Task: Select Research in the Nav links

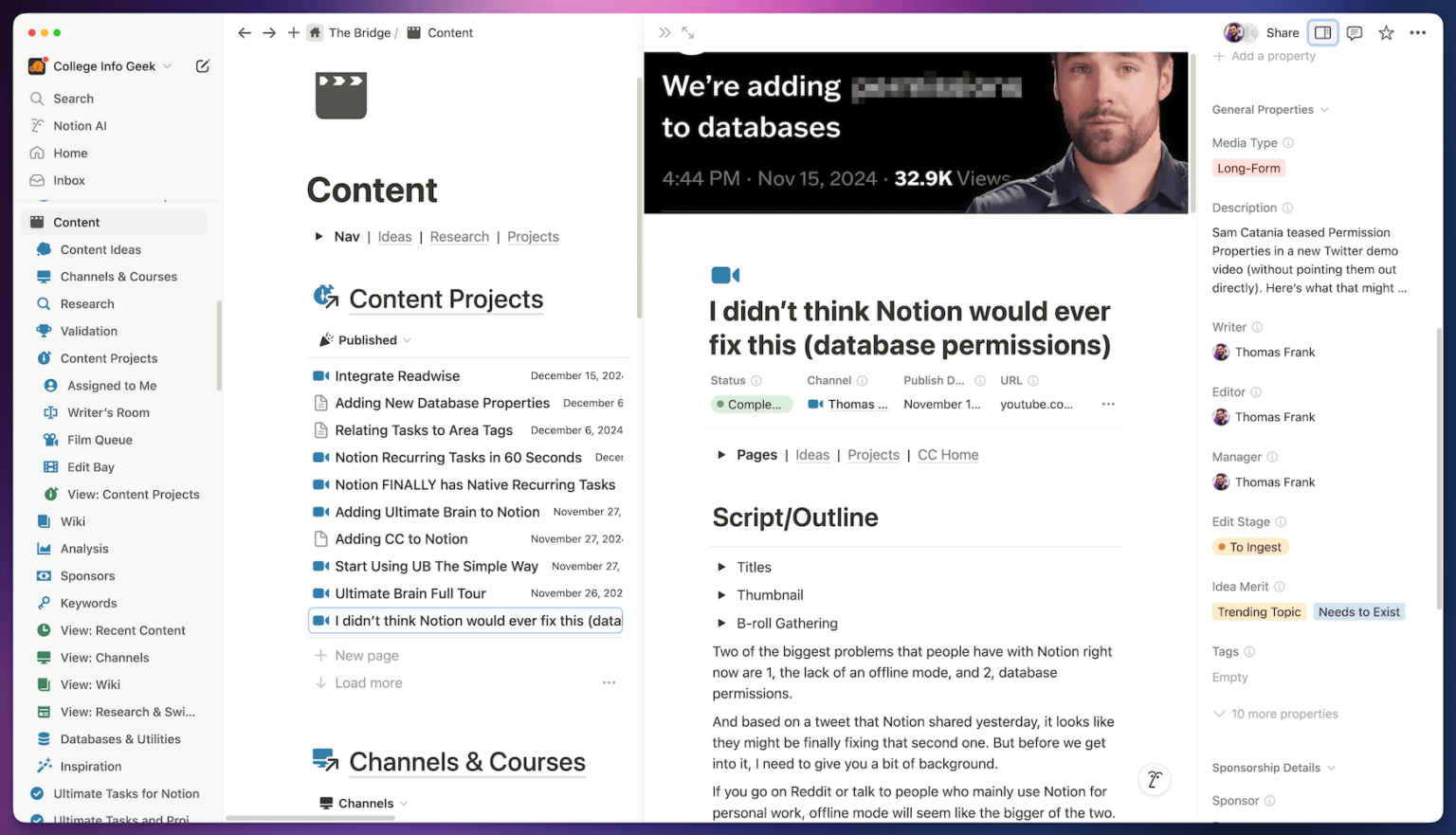Action: coord(459,236)
